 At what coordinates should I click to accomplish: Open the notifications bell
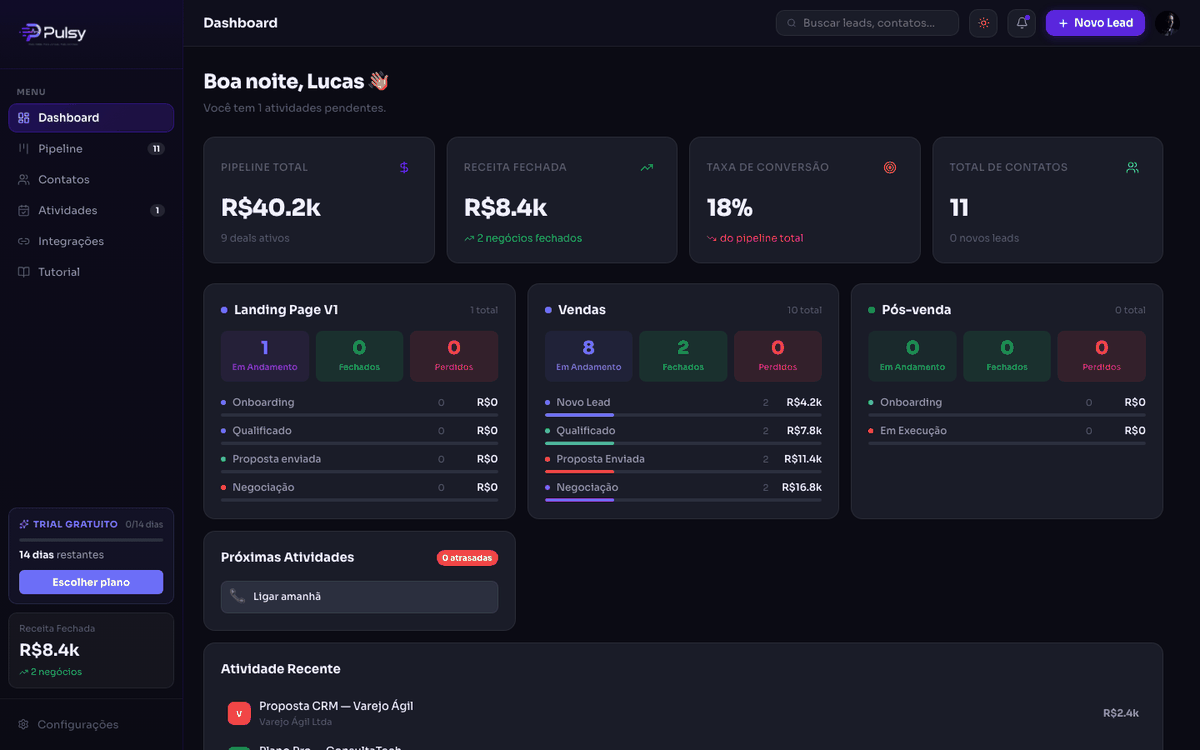[1022, 23]
